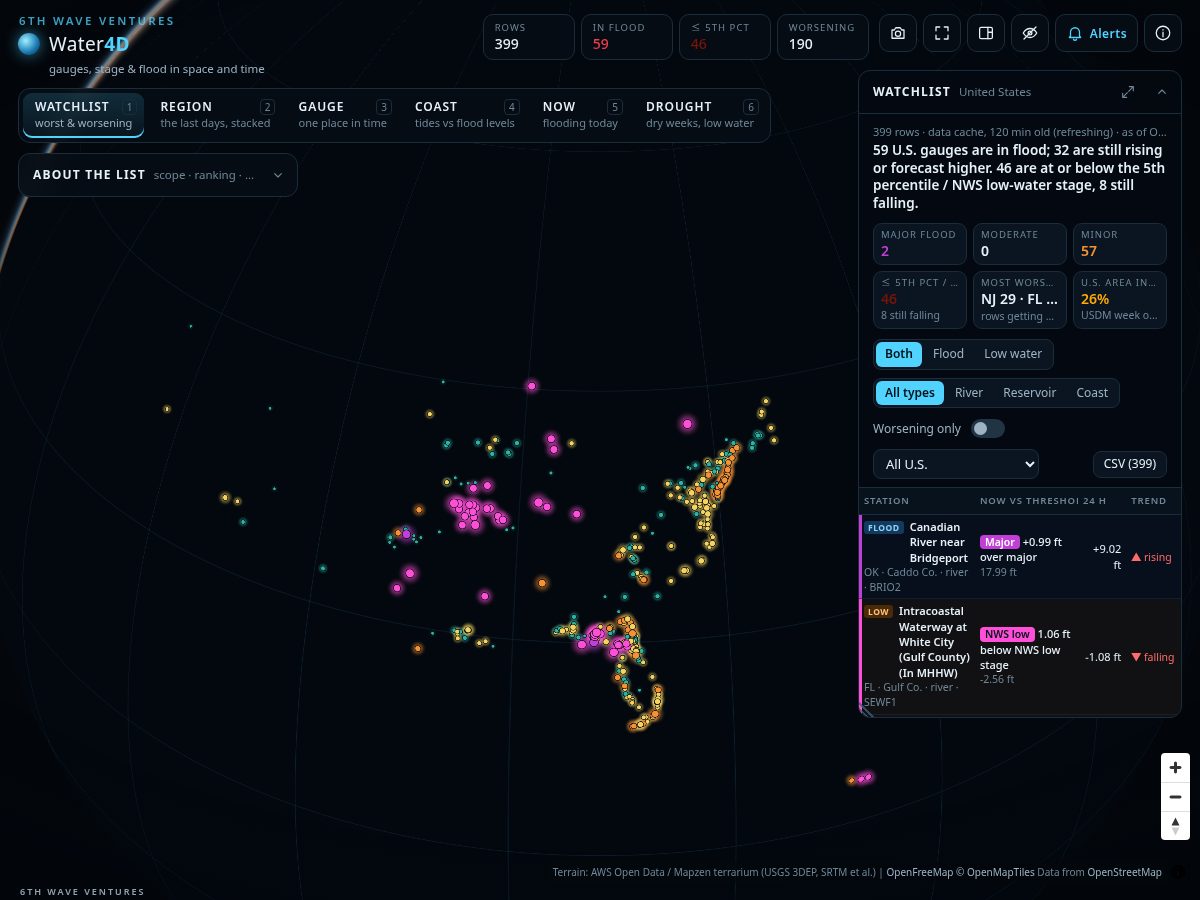Expand the About the List section
The image size is (1200, 900).
coord(158,175)
